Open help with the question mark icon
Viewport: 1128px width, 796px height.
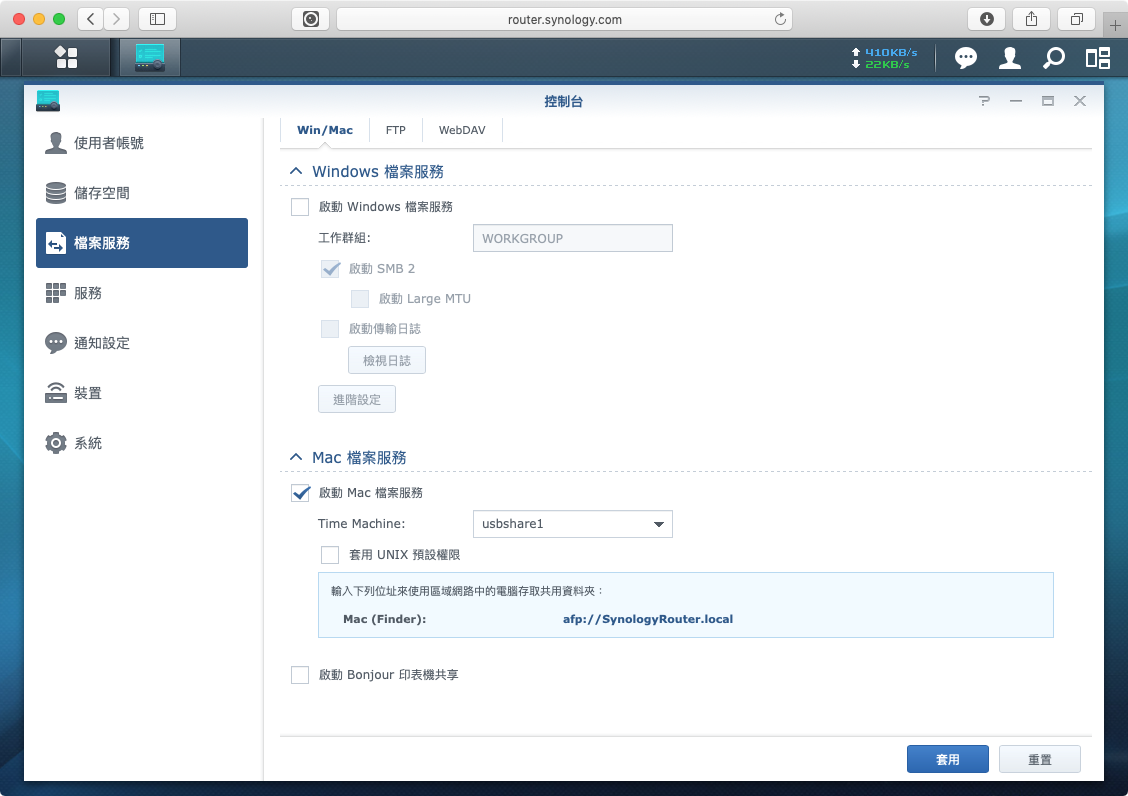pos(984,101)
